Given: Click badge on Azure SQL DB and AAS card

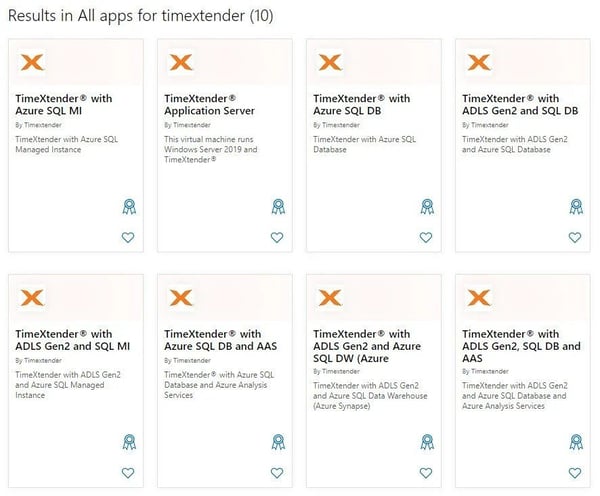Looking at the screenshot, I should pos(277,442).
